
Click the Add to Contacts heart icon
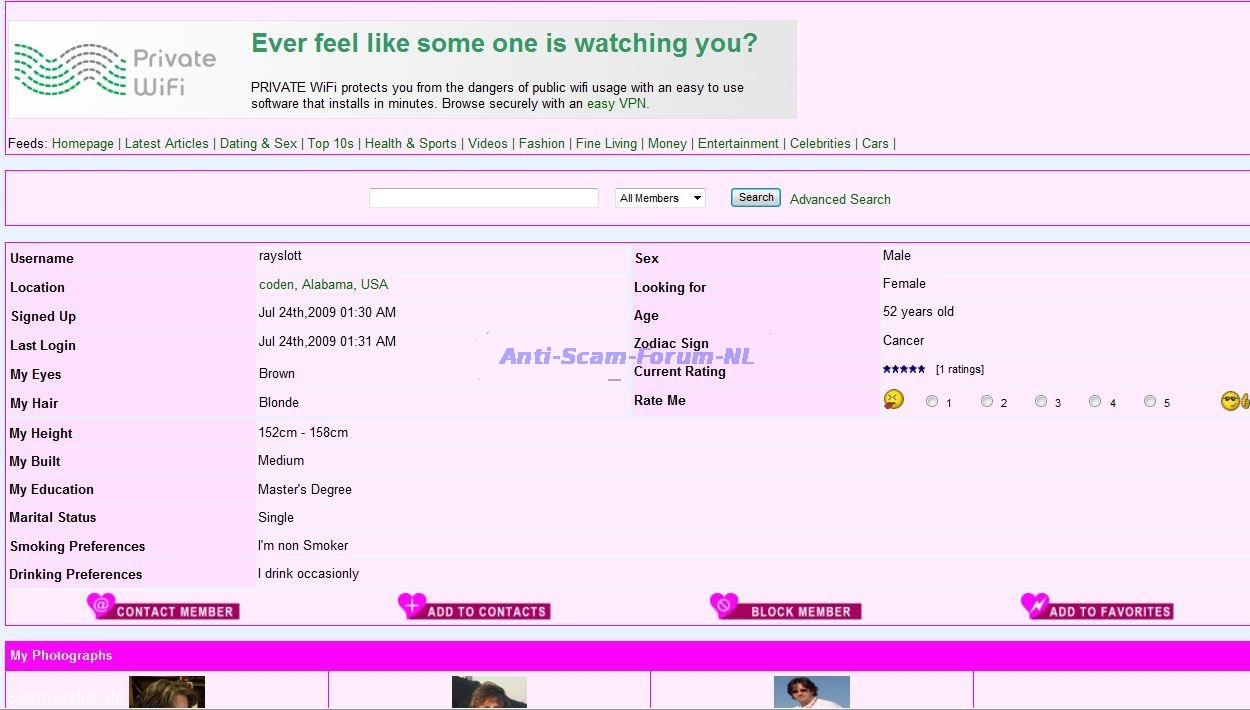[x=412, y=605]
